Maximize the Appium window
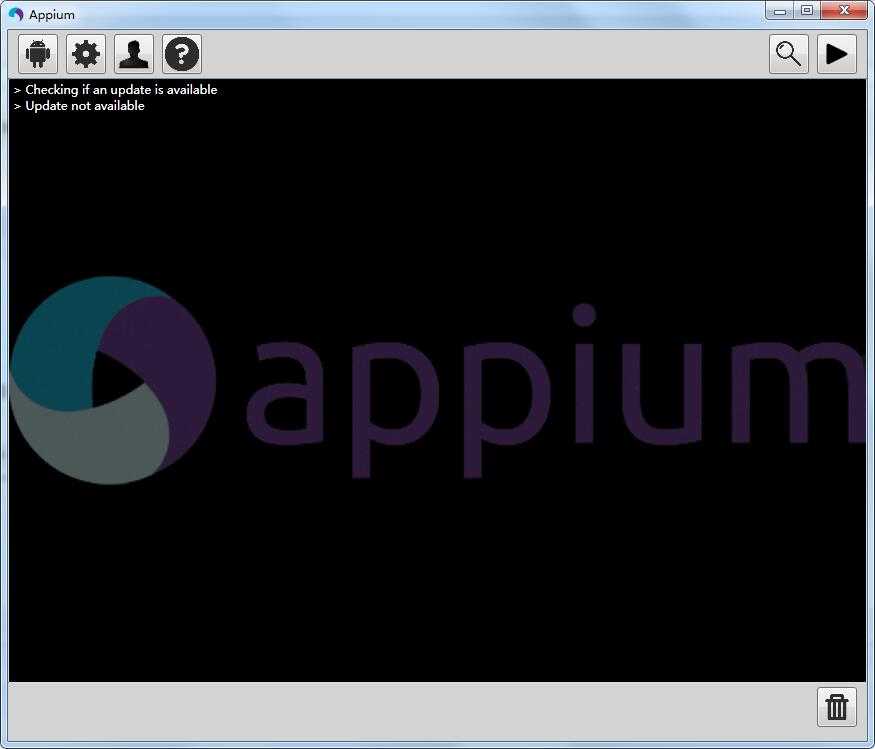The width and height of the screenshot is (875, 749). (x=807, y=11)
